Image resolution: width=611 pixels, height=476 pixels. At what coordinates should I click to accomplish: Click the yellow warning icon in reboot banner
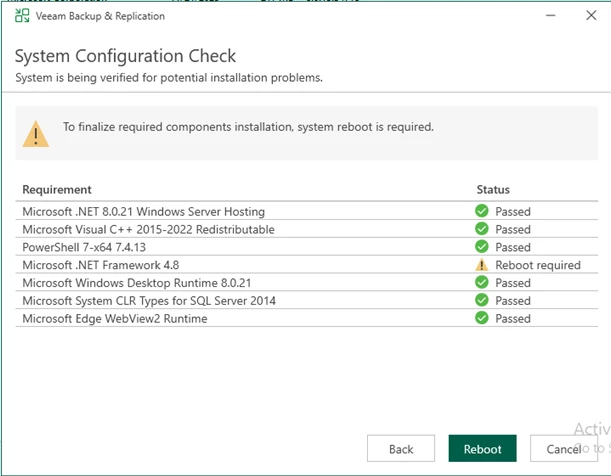(37, 133)
